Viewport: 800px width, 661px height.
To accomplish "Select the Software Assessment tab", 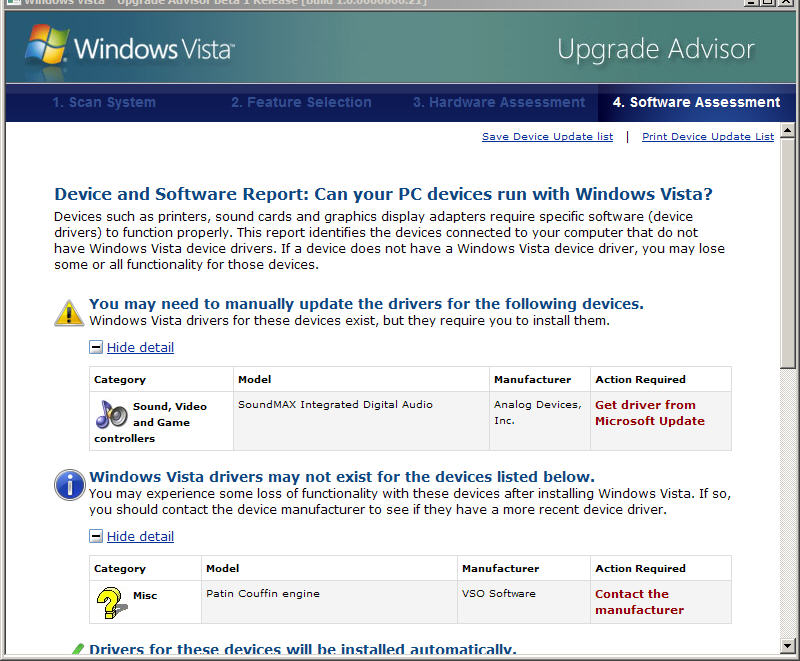I will 696,102.
